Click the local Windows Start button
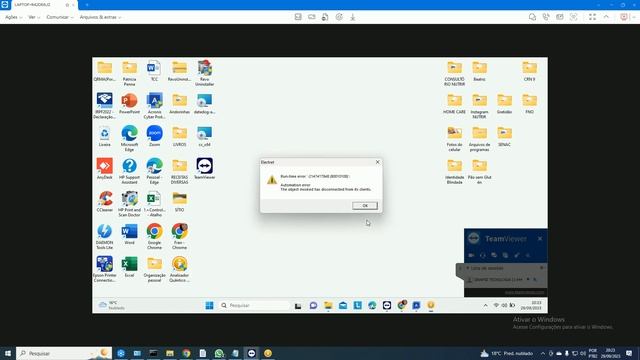 tap(7, 353)
